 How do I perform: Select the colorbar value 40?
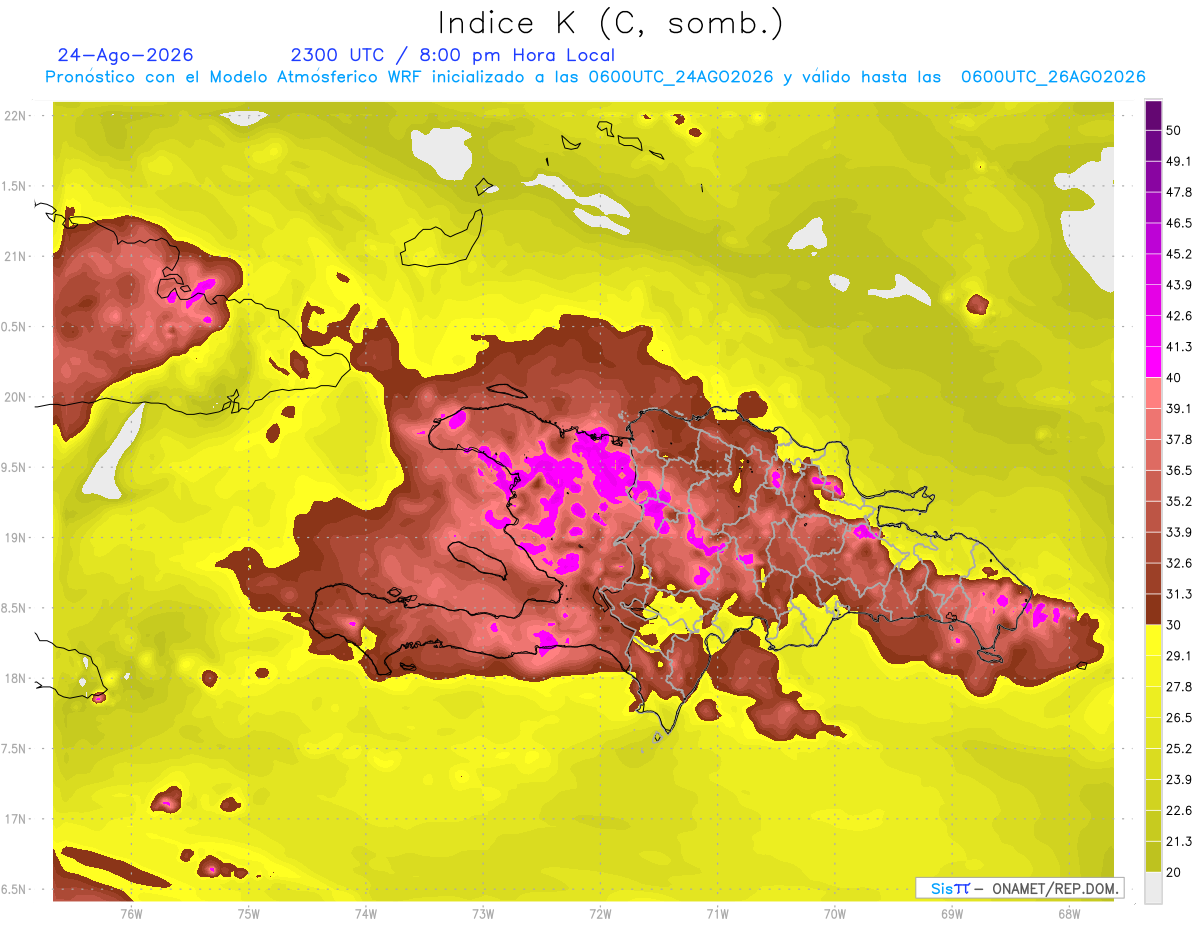(1175, 378)
